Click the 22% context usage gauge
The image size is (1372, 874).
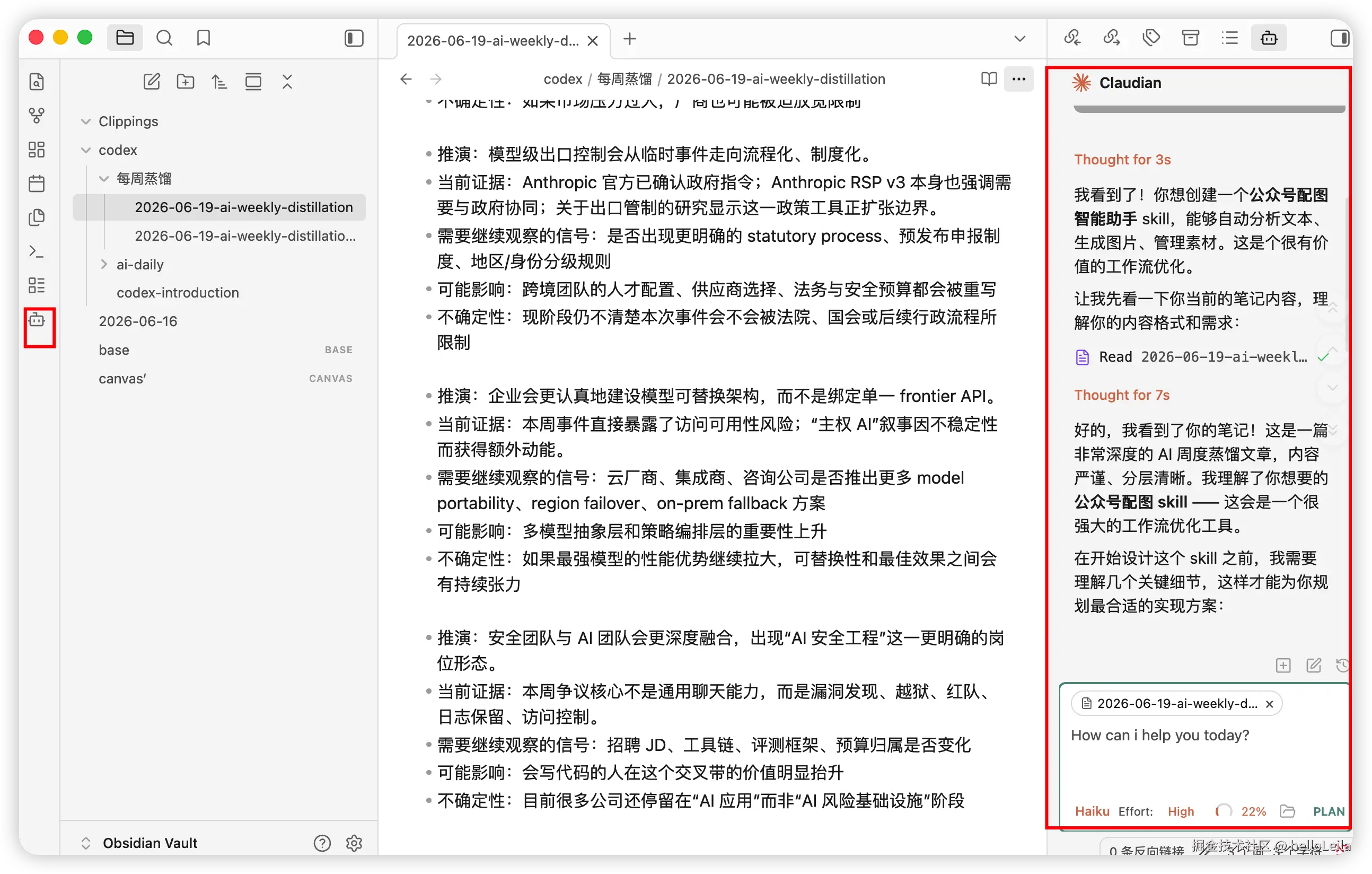tap(1241, 811)
